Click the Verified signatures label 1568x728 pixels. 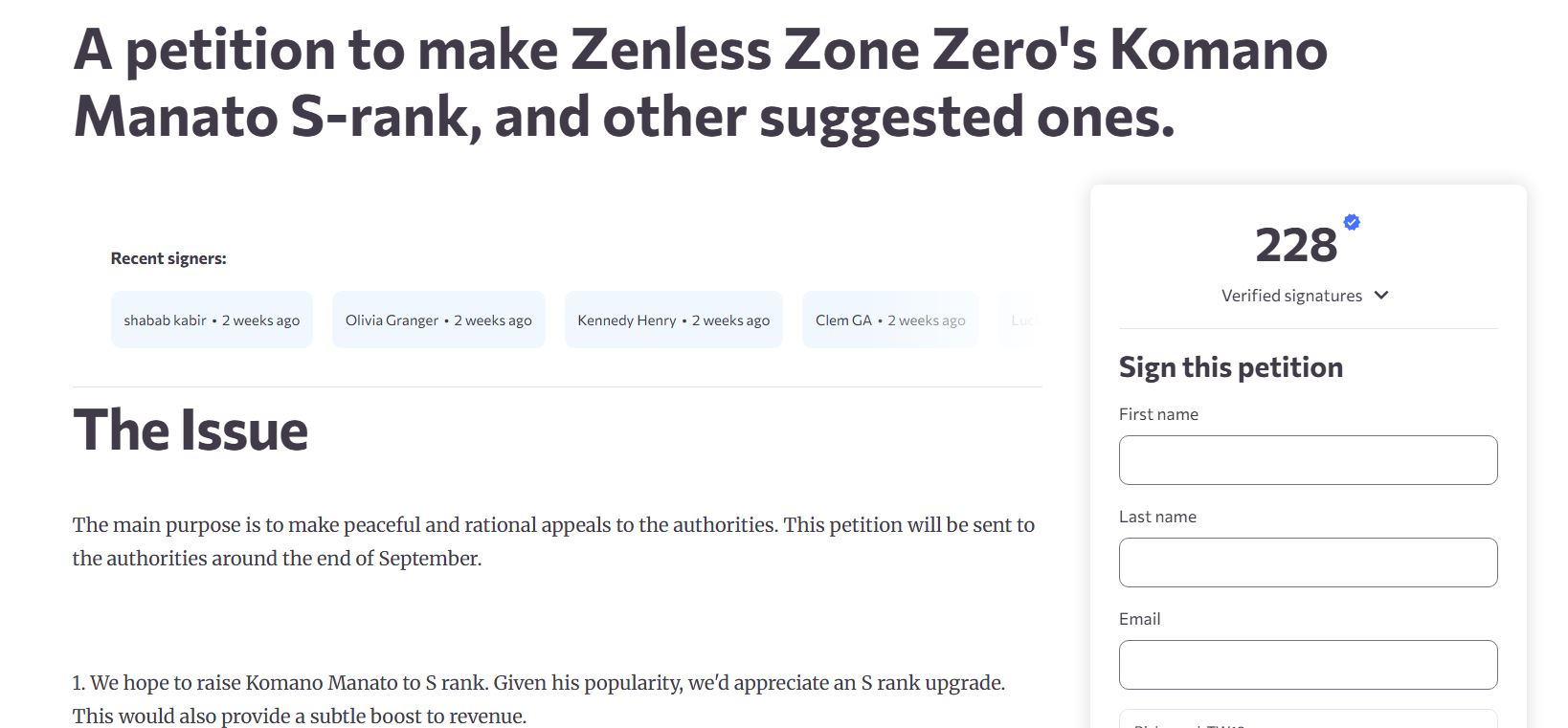pyautogui.click(x=1291, y=296)
